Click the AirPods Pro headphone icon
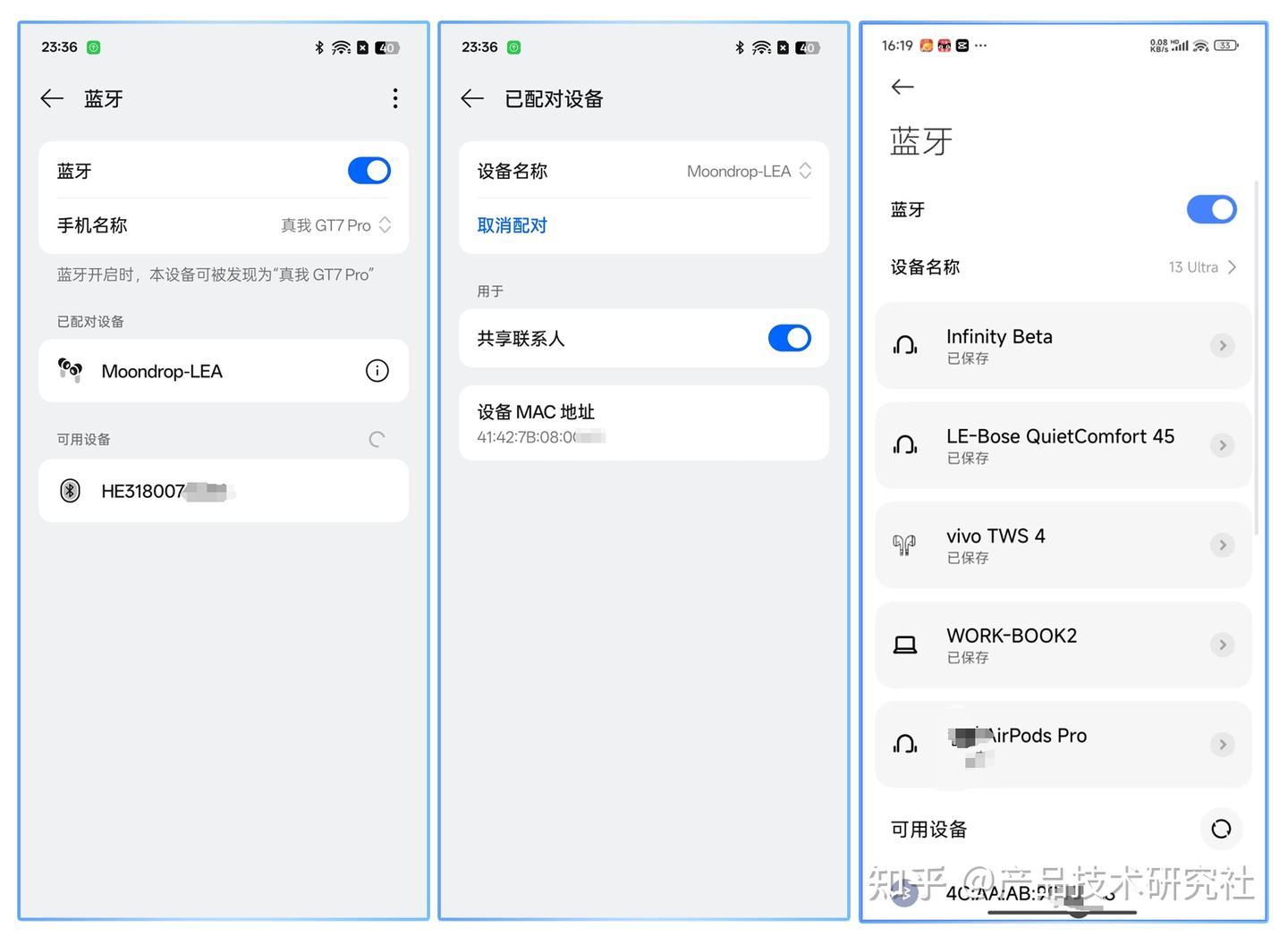1288x936 pixels. pyautogui.click(x=905, y=744)
